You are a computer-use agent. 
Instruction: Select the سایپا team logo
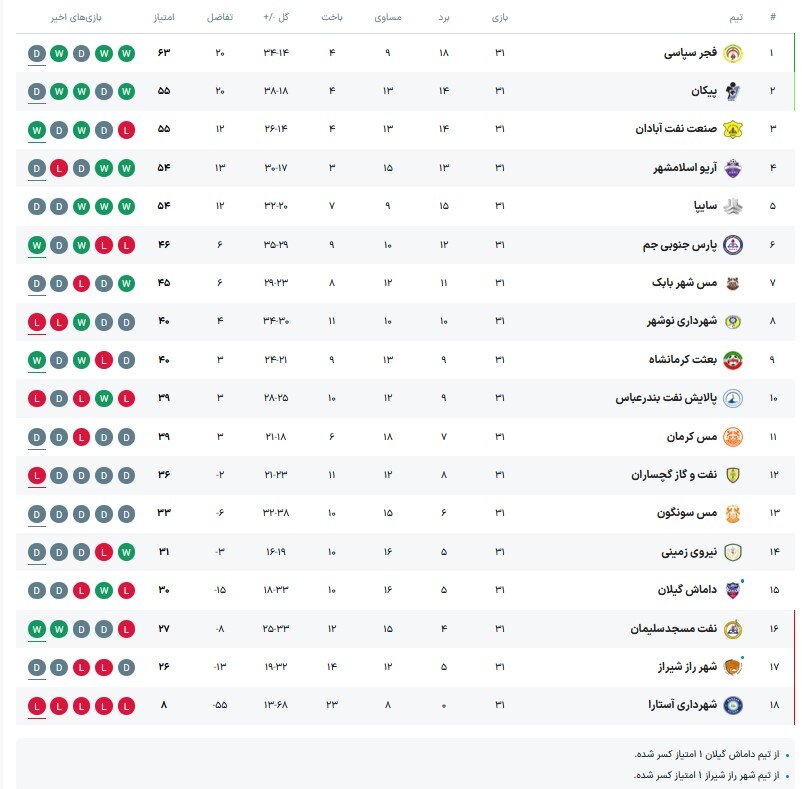point(733,206)
